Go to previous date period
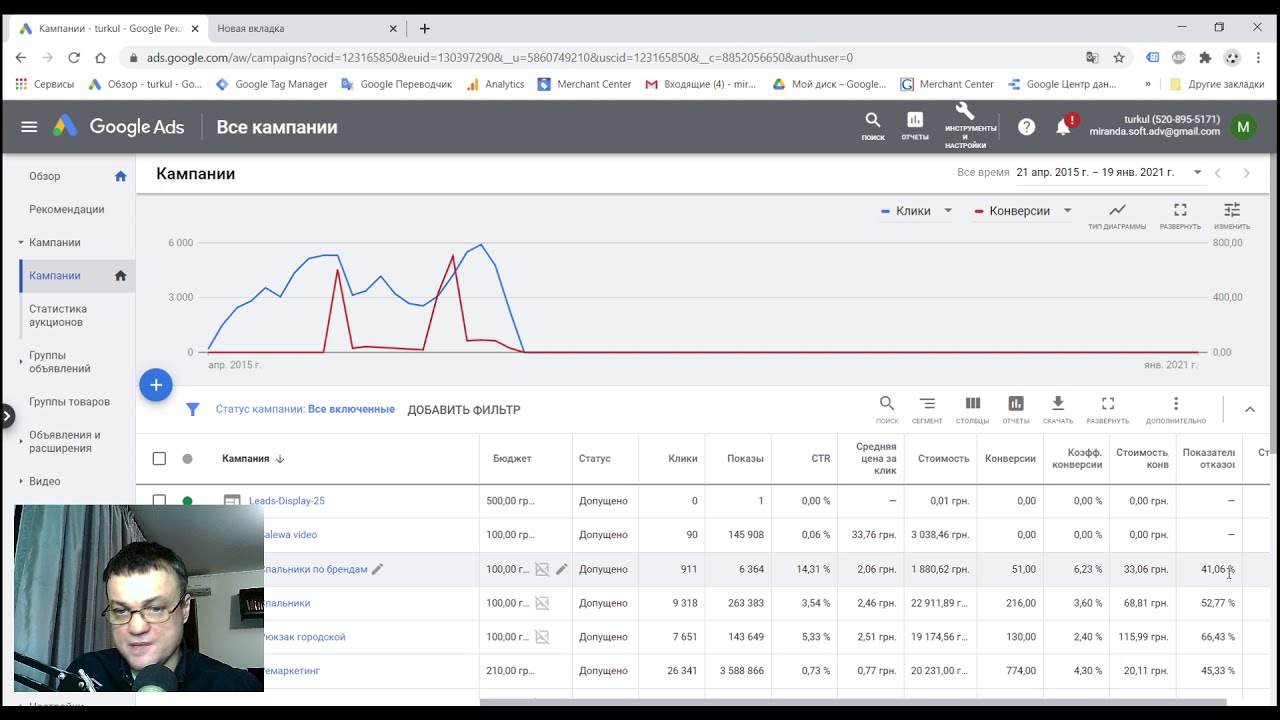Viewport: 1280px width, 720px height. pyautogui.click(x=1218, y=173)
